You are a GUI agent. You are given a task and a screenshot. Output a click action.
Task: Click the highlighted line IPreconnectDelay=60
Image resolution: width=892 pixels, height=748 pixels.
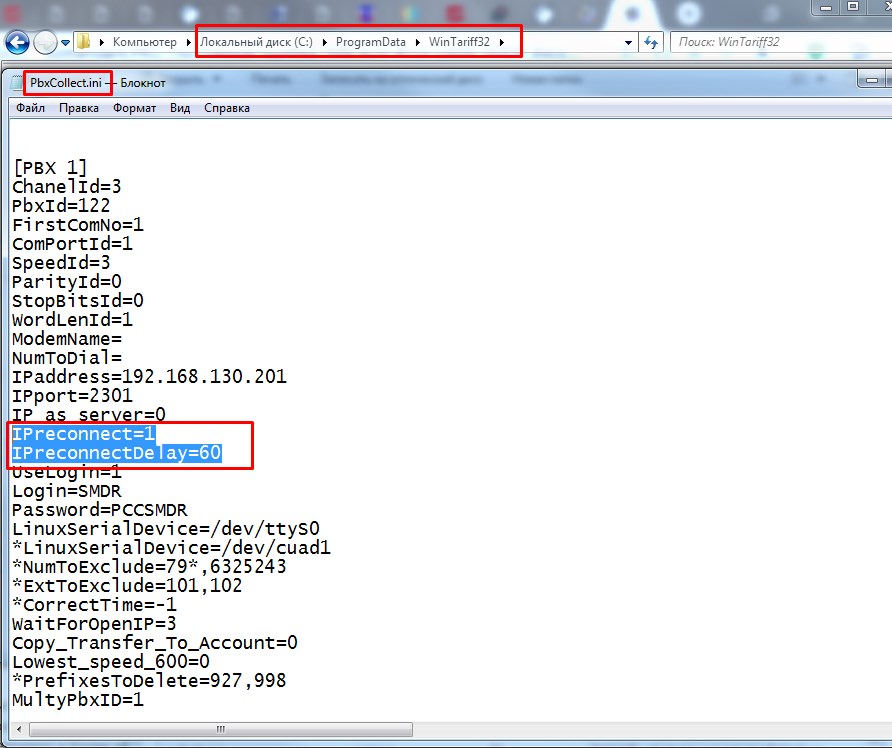117,453
